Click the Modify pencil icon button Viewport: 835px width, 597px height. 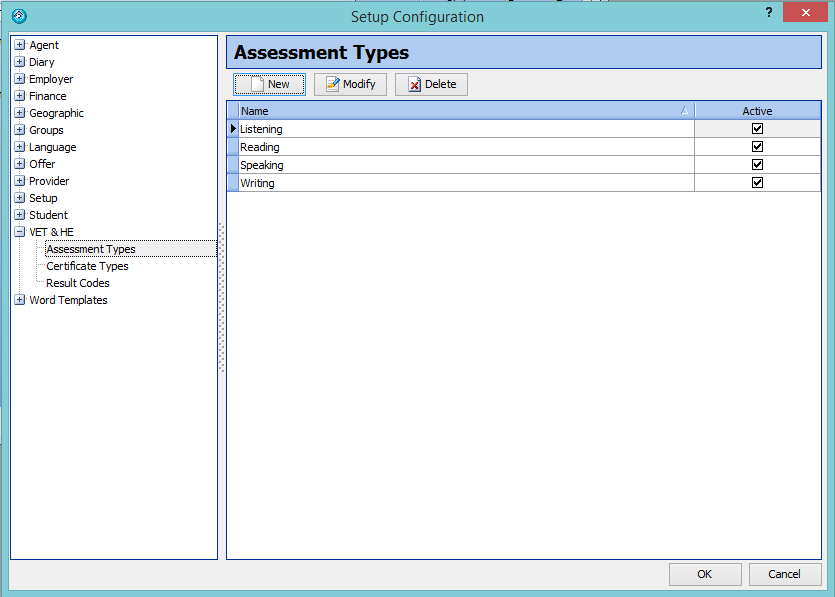coord(350,85)
